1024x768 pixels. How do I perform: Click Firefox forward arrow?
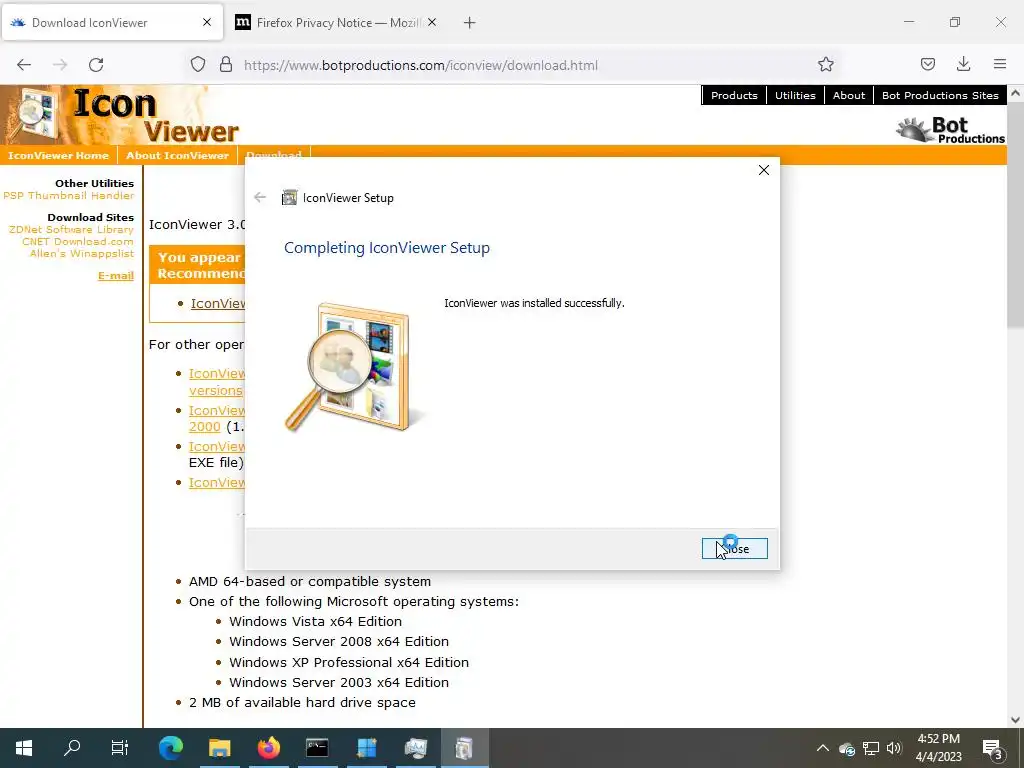[60, 65]
